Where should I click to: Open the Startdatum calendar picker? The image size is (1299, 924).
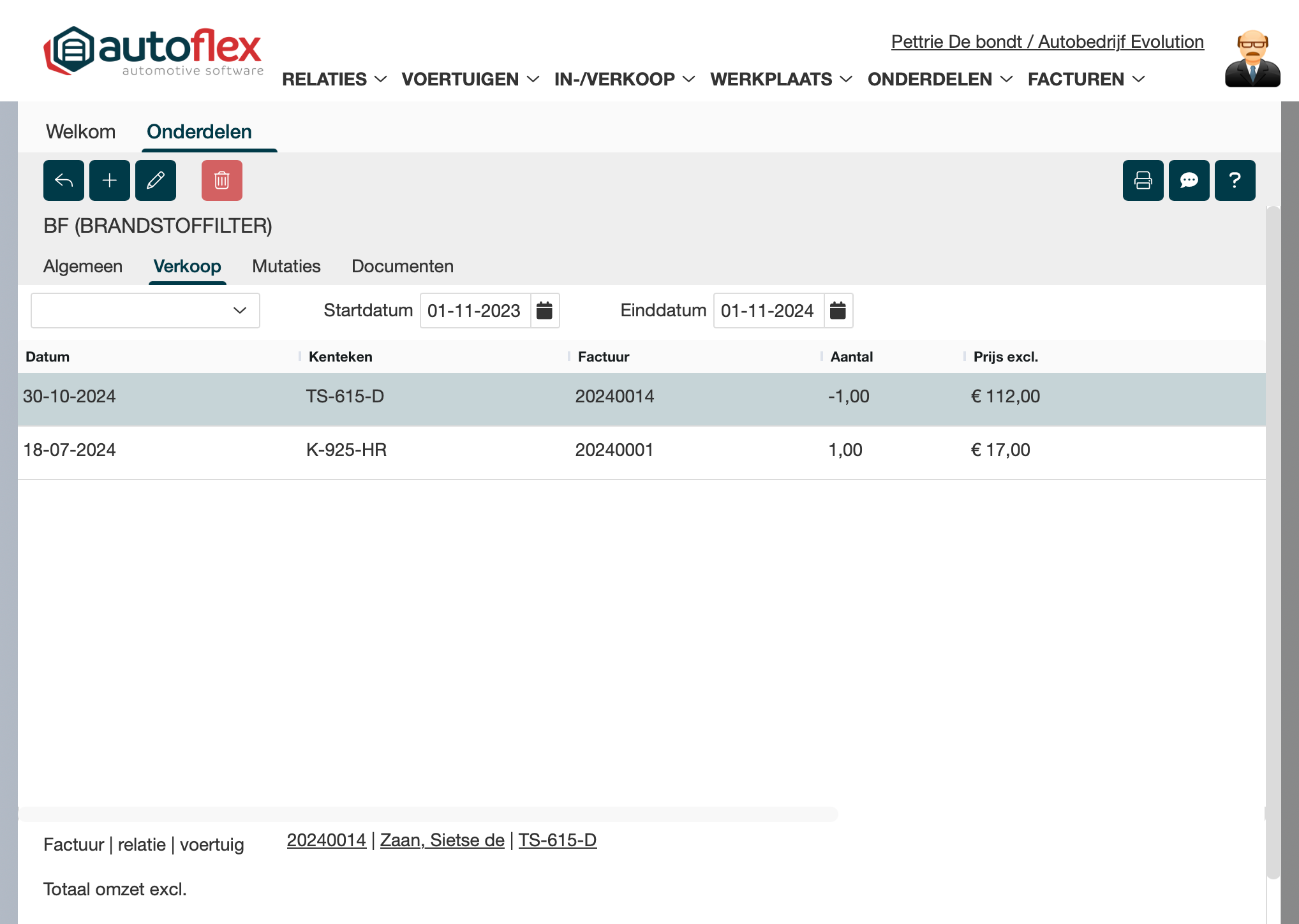(x=544, y=311)
